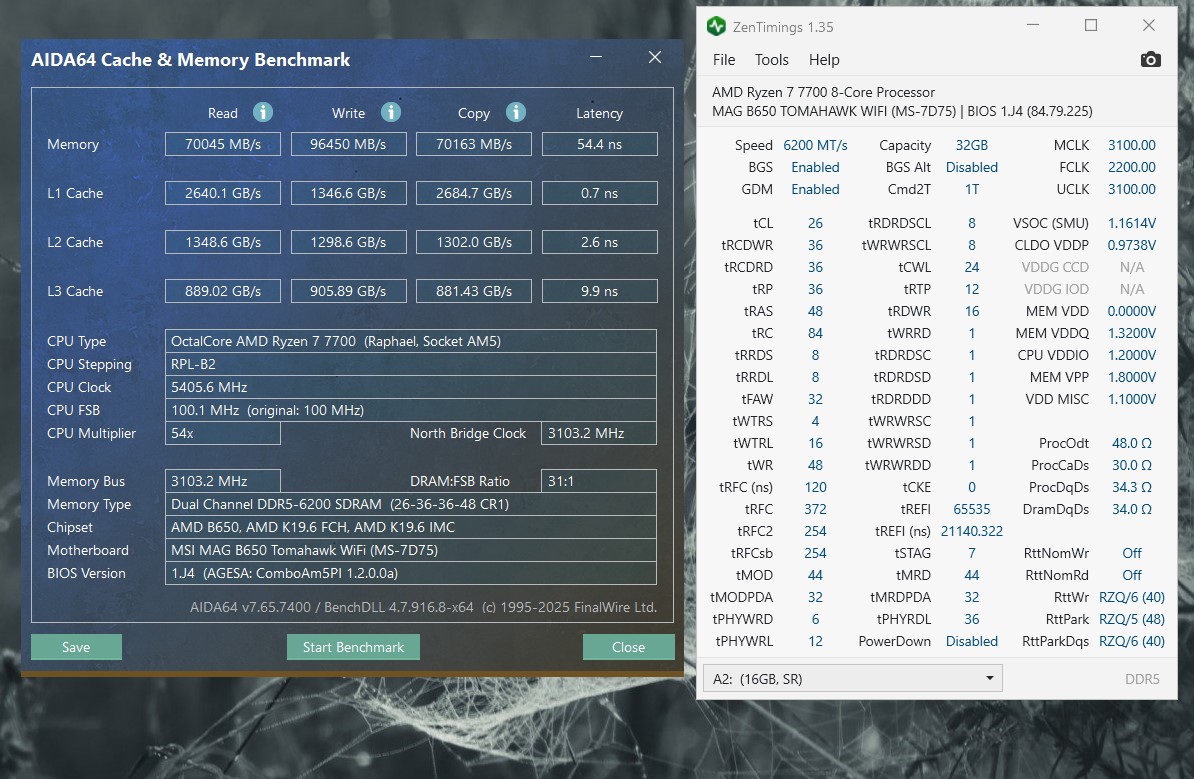Click the Chipset field AMD B650
1194x779 pixels.
coord(410,527)
